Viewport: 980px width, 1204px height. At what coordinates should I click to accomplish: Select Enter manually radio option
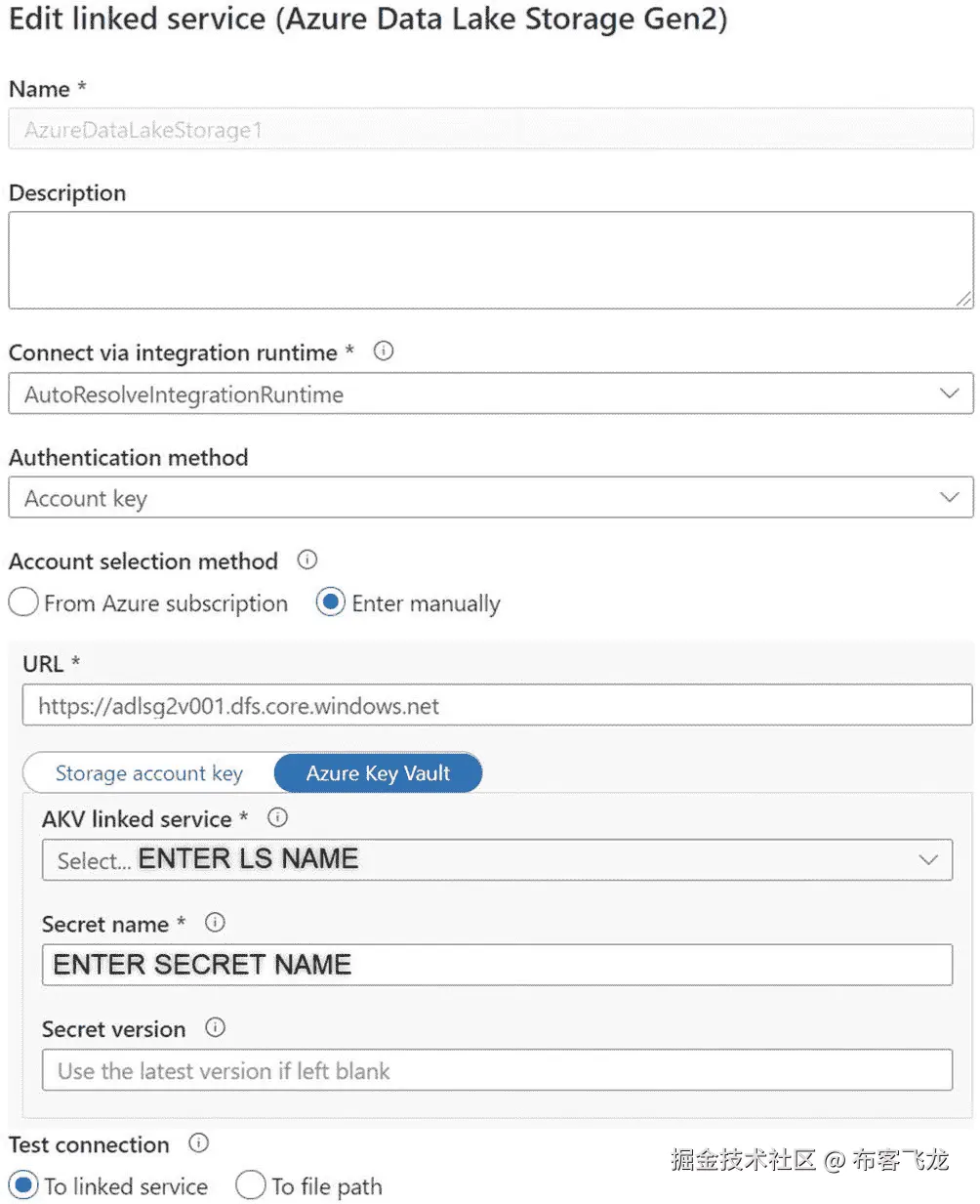tap(331, 602)
